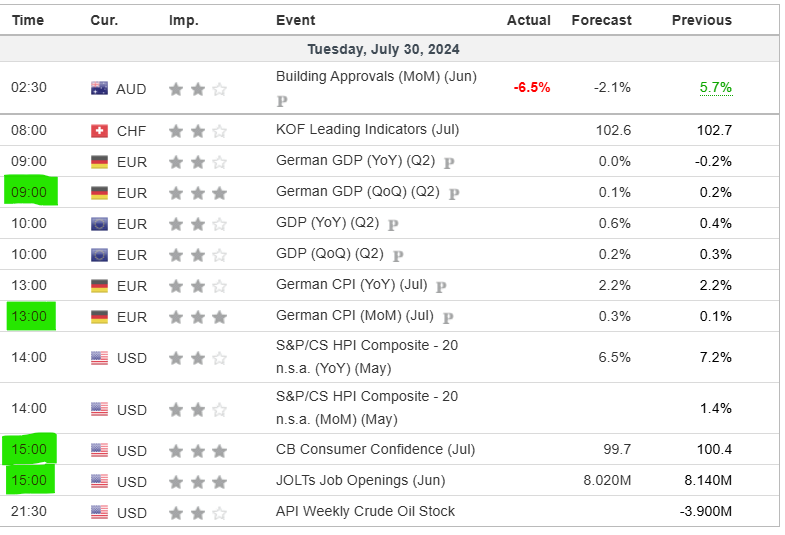The height and width of the screenshot is (535, 785).
Task: Click the 'P' icon next to GDP (QoQ) (Q2)
Action: (x=398, y=255)
